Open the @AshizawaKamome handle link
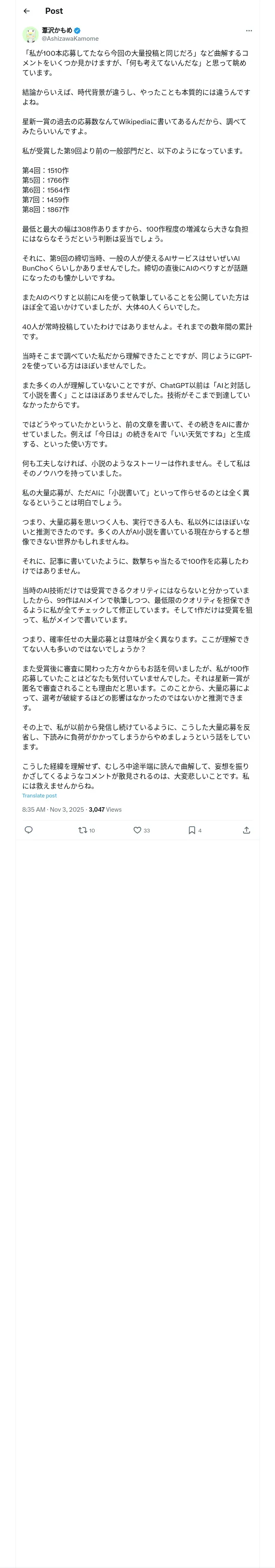This screenshot has width=275, height=1568. click(x=70, y=38)
